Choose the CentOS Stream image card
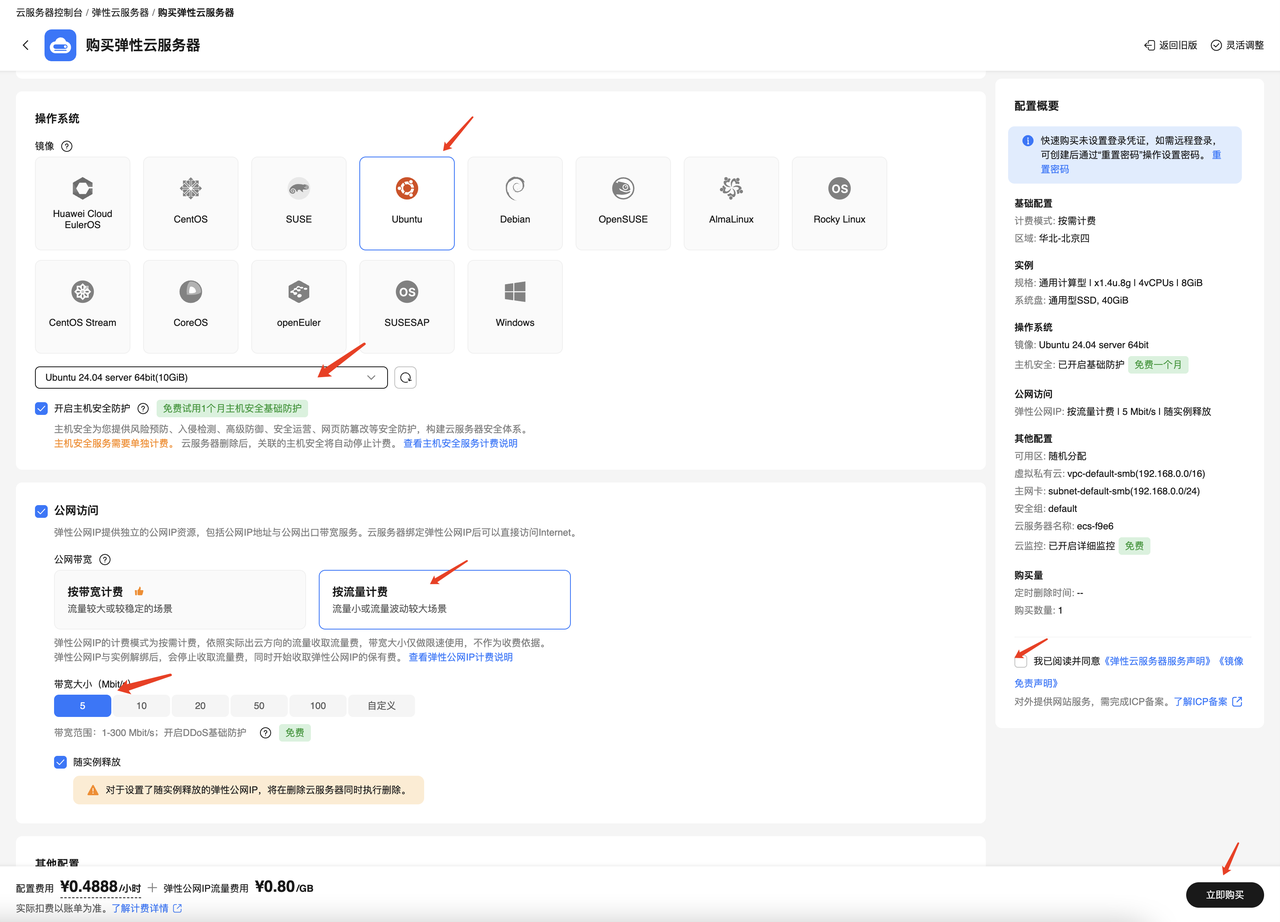 83,307
